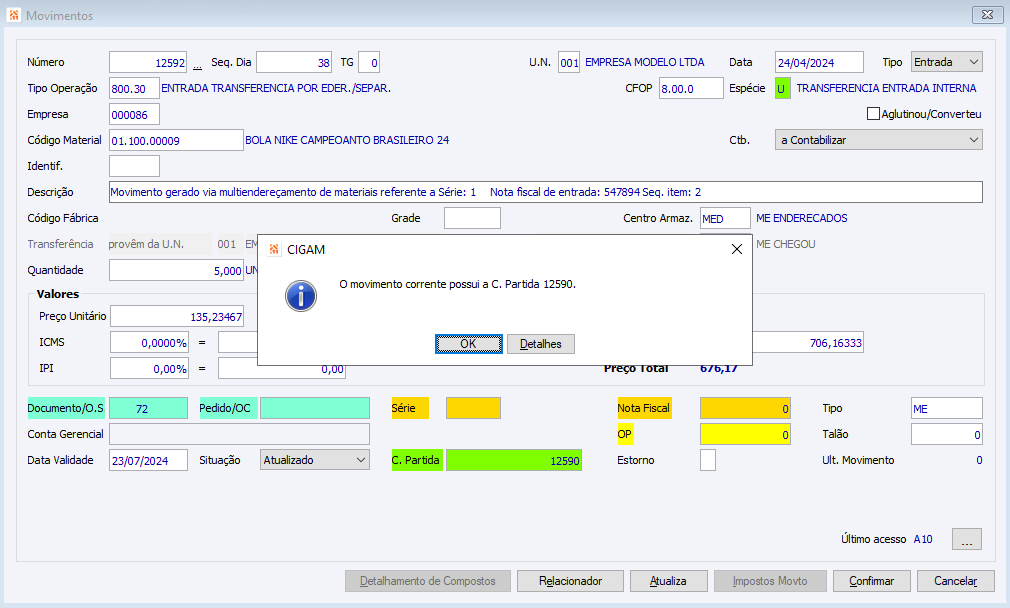Click 'ME ENDERECADOS' text
Screen dimensions: 1010x608
[802, 218]
